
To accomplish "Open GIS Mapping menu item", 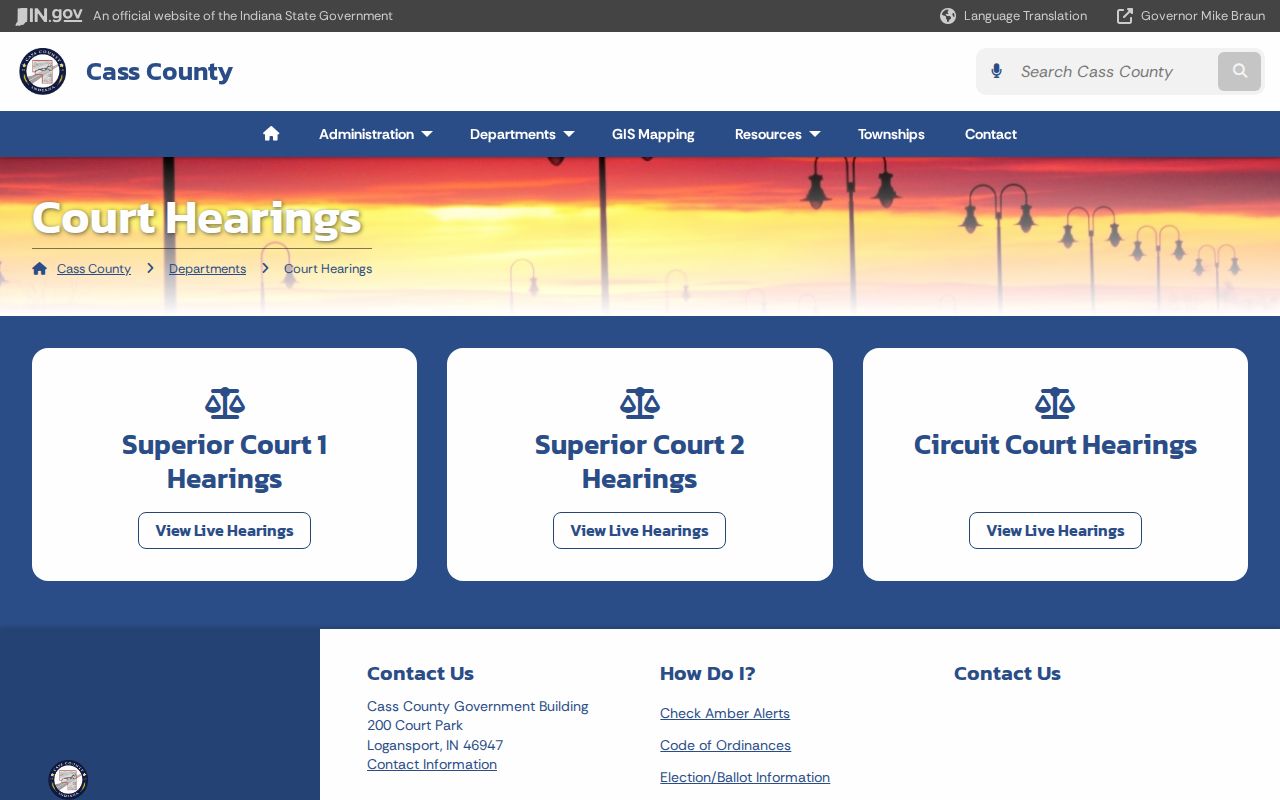I will 653,134.
